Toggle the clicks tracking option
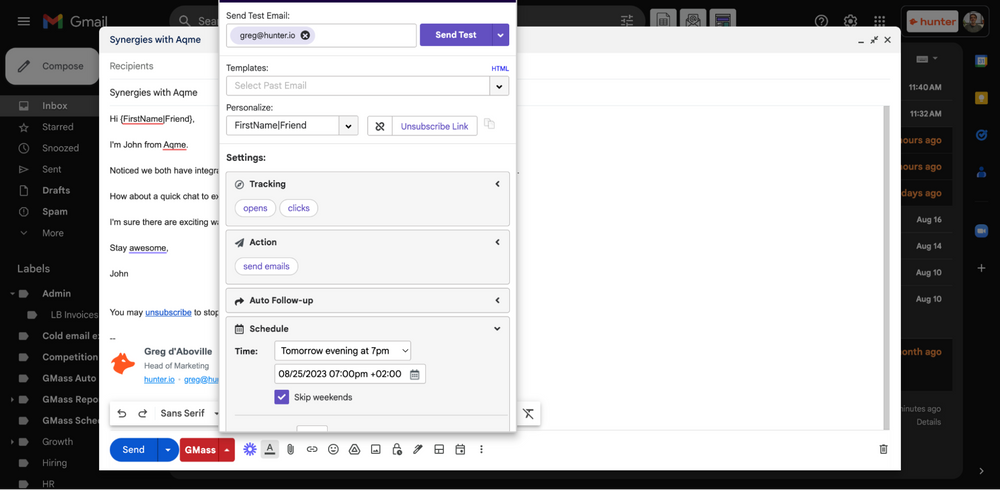 299,208
